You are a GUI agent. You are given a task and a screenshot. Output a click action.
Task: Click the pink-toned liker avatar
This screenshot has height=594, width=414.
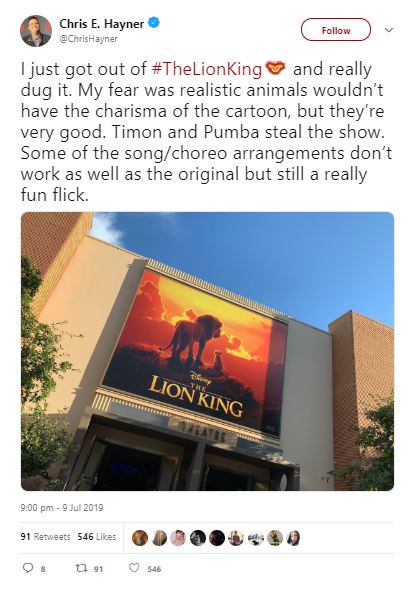click(178, 538)
